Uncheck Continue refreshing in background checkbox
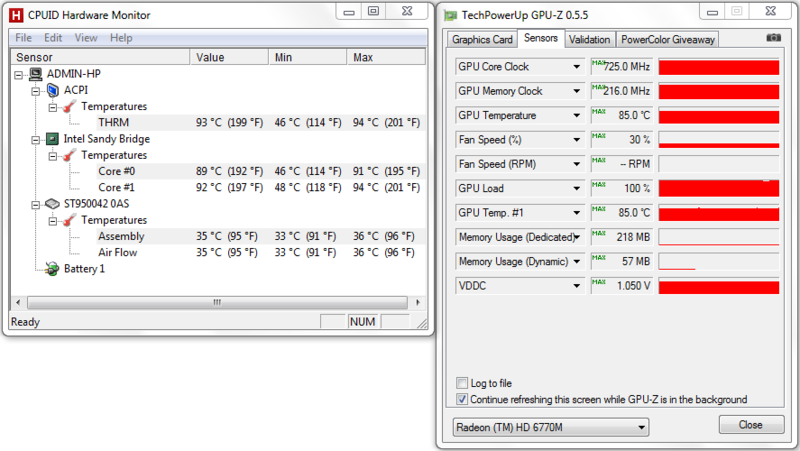Screen dimensions: 800x451 462,399
